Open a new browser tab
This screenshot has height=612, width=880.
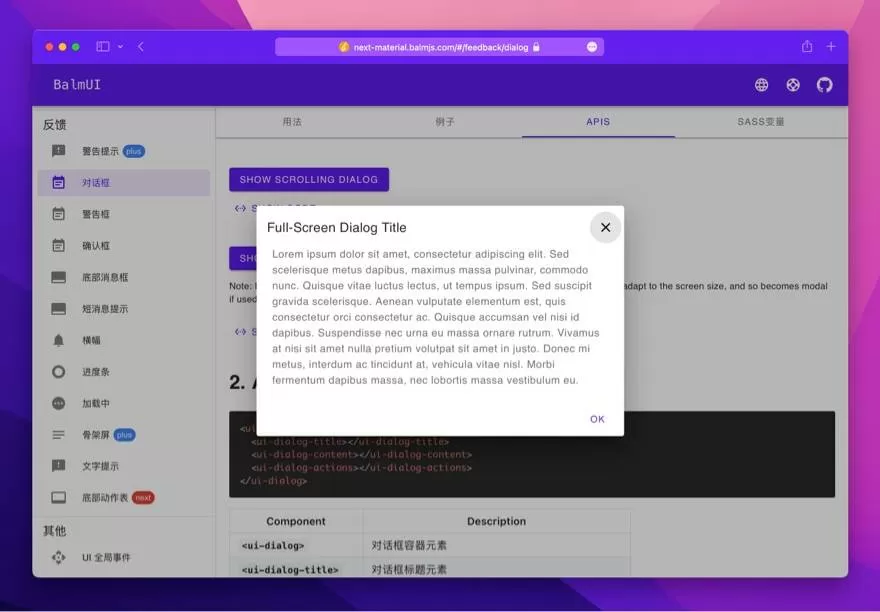831,47
